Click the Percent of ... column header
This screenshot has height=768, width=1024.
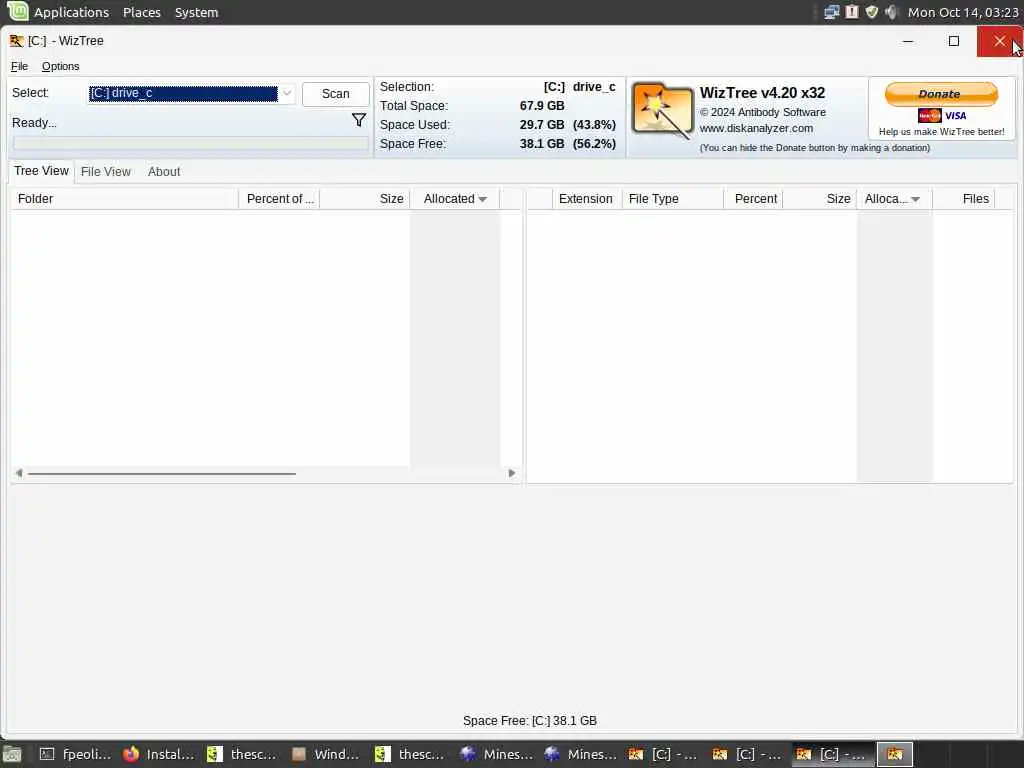(x=280, y=199)
